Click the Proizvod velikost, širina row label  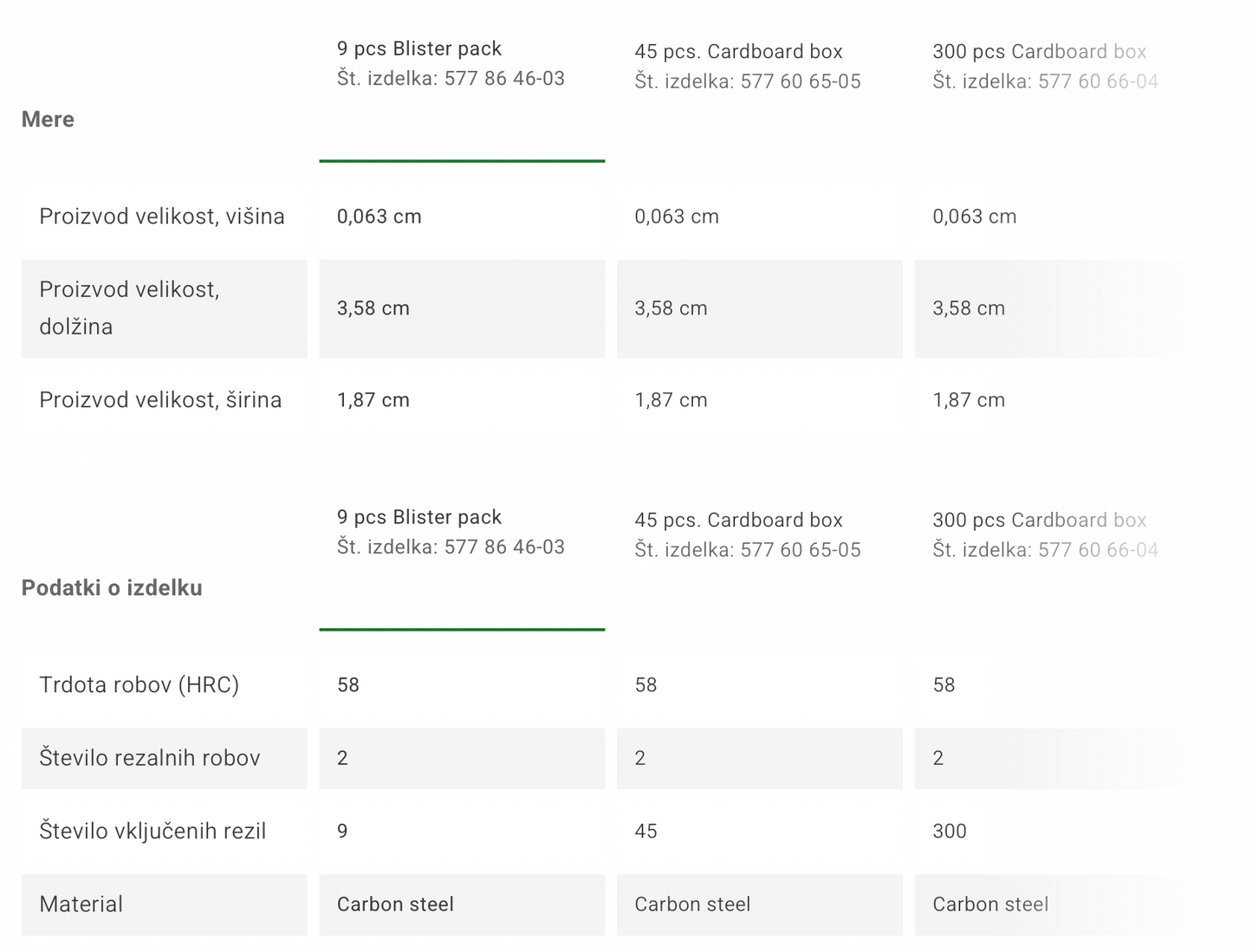[160, 400]
